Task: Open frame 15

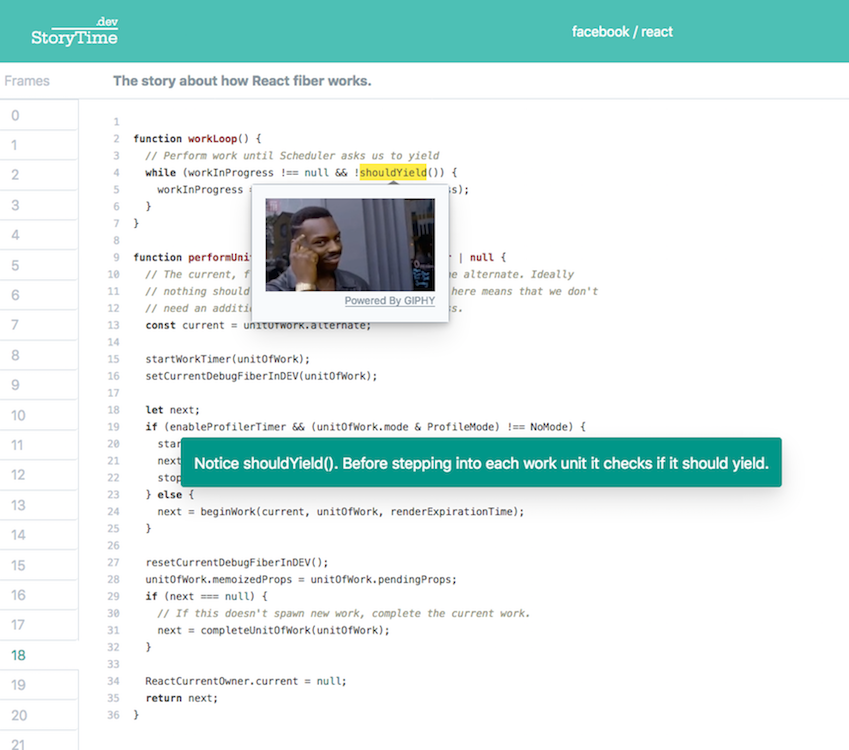Action: 39,565
